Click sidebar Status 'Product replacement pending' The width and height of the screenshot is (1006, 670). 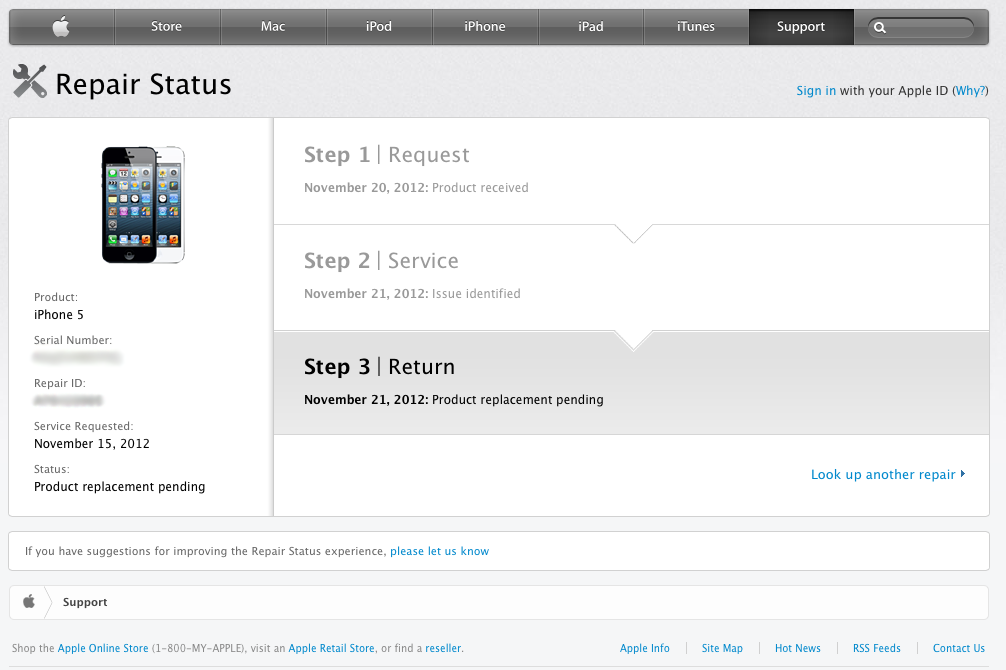[119, 487]
